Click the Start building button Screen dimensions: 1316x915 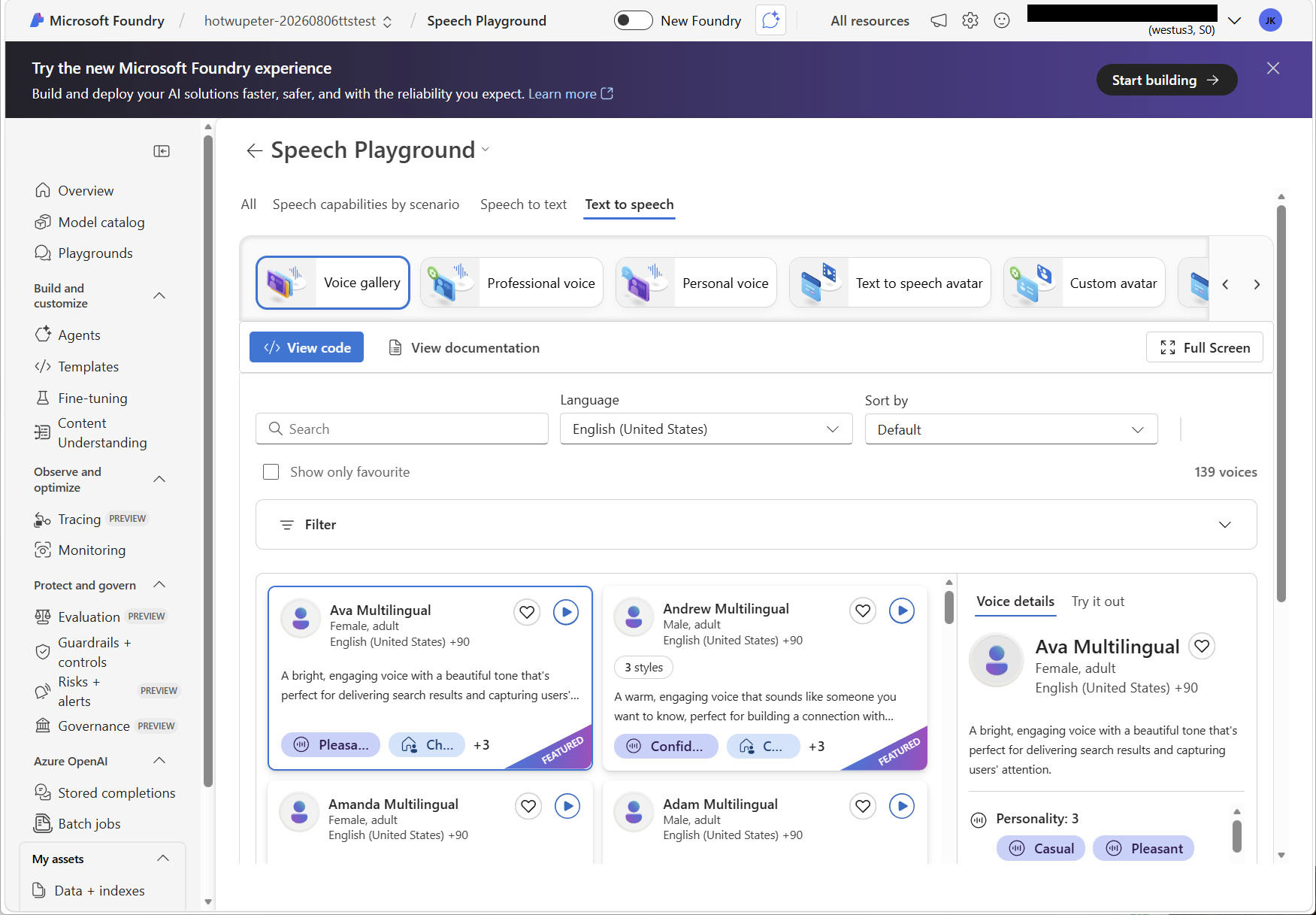pyautogui.click(x=1166, y=80)
